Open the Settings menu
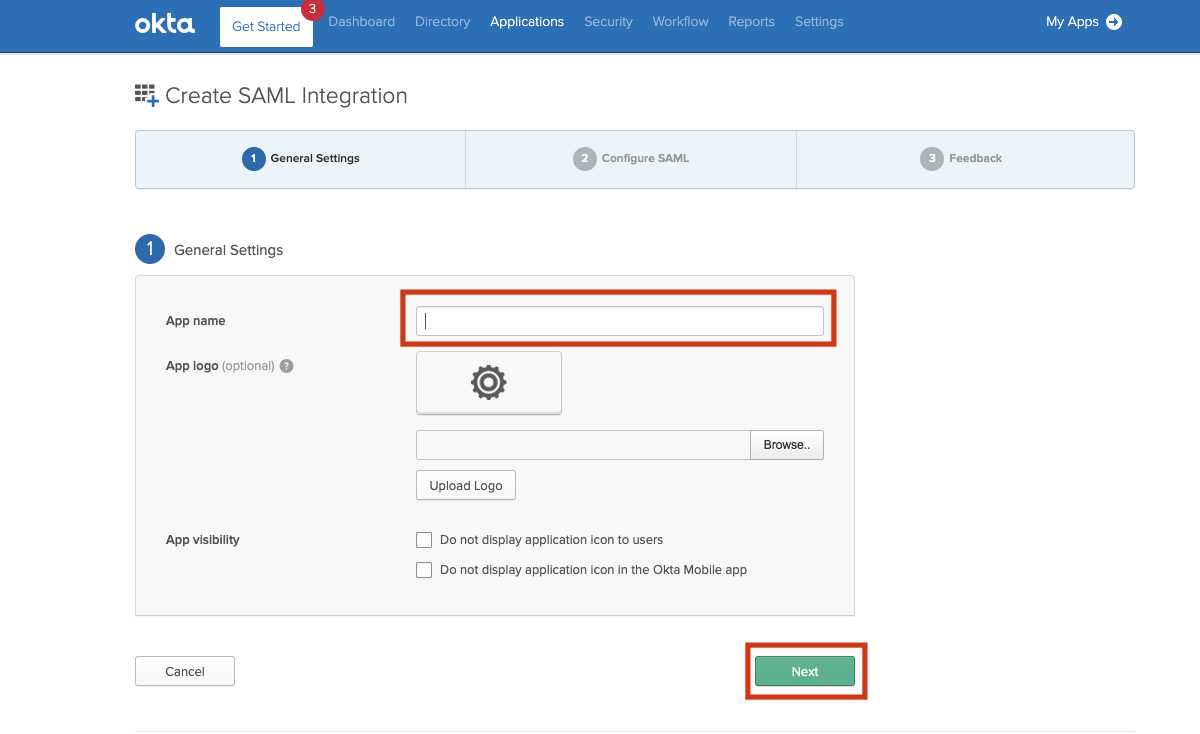Image resolution: width=1200 pixels, height=734 pixels. [819, 21]
